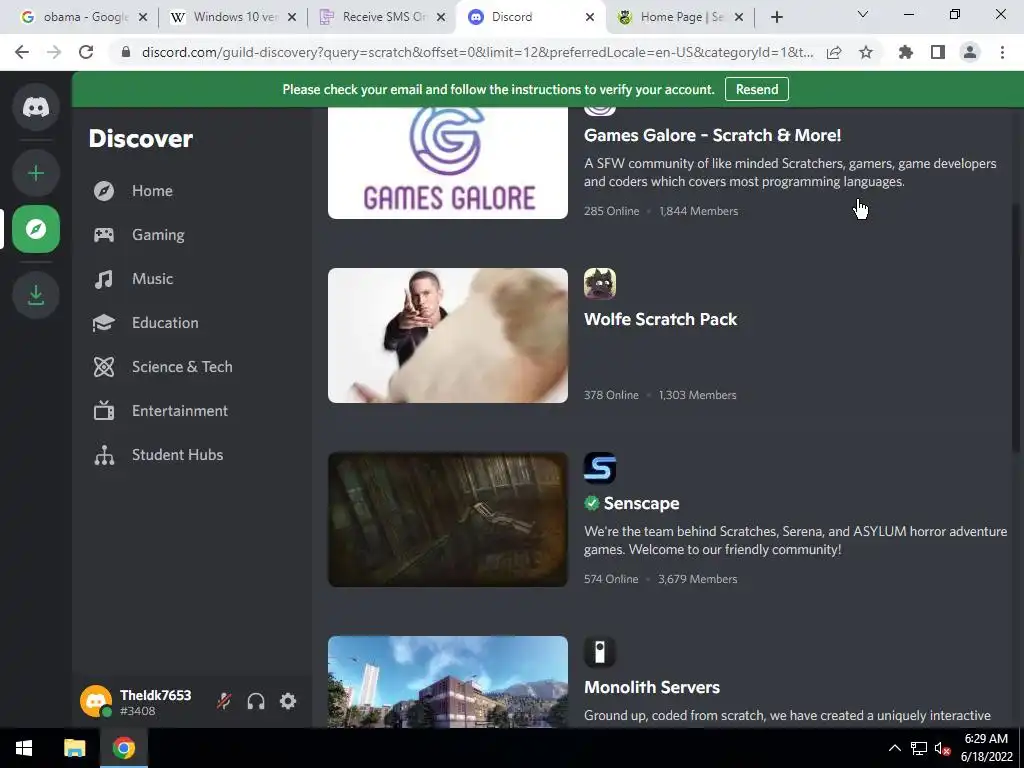Select Entertainment category
Image resolution: width=1024 pixels, height=768 pixels.
tap(192, 411)
